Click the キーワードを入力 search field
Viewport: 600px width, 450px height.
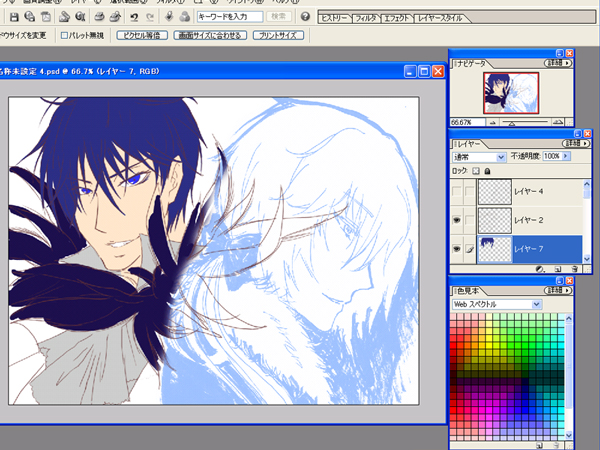(230, 17)
